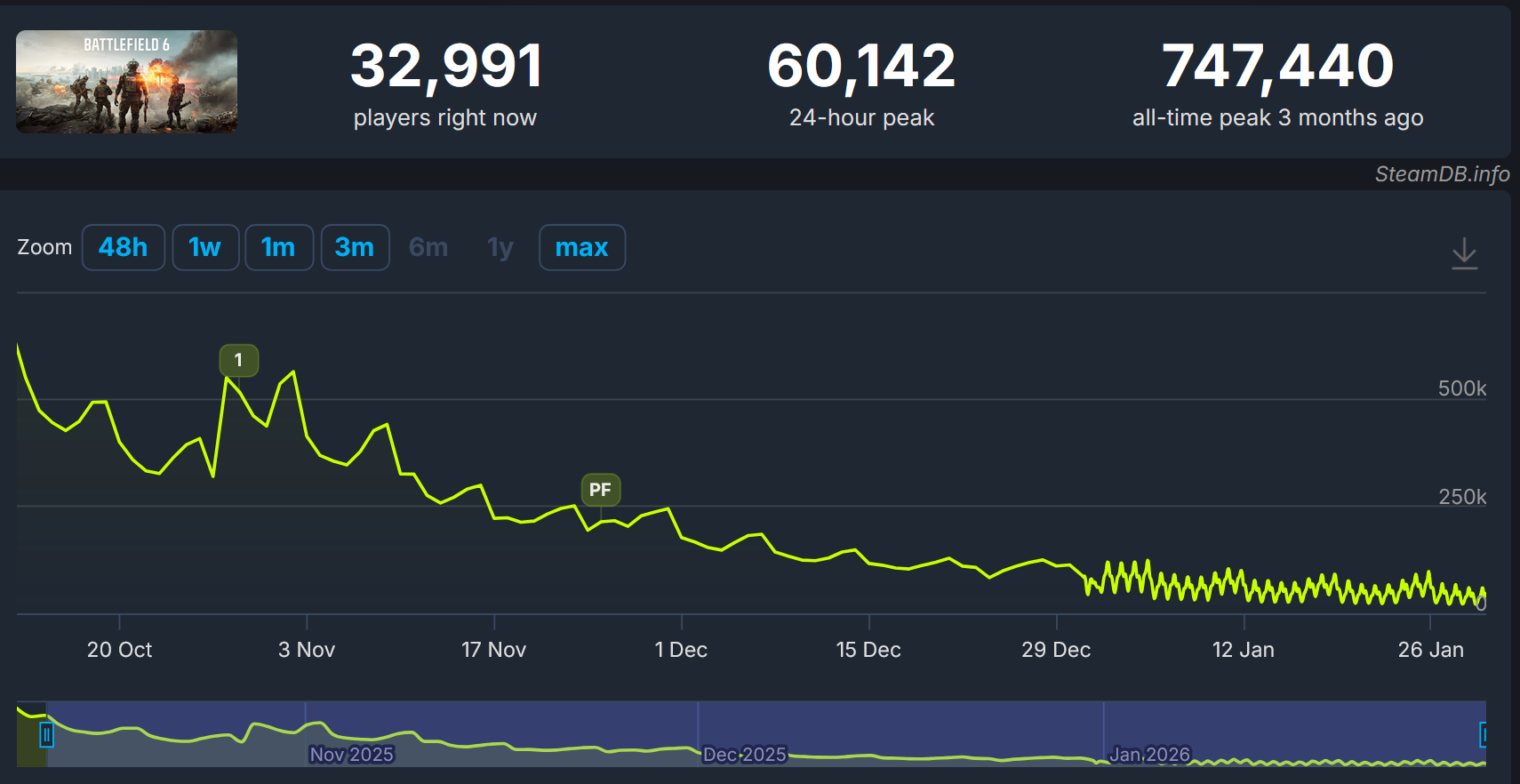
Task: Click the 'all-time peak 3 months ago' caption
Action: coord(1277,118)
